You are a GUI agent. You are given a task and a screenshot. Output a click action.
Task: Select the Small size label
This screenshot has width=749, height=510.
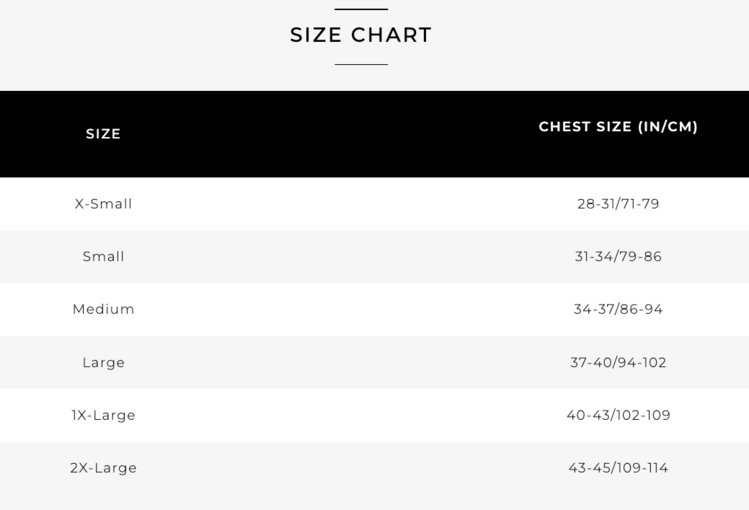coord(103,257)
